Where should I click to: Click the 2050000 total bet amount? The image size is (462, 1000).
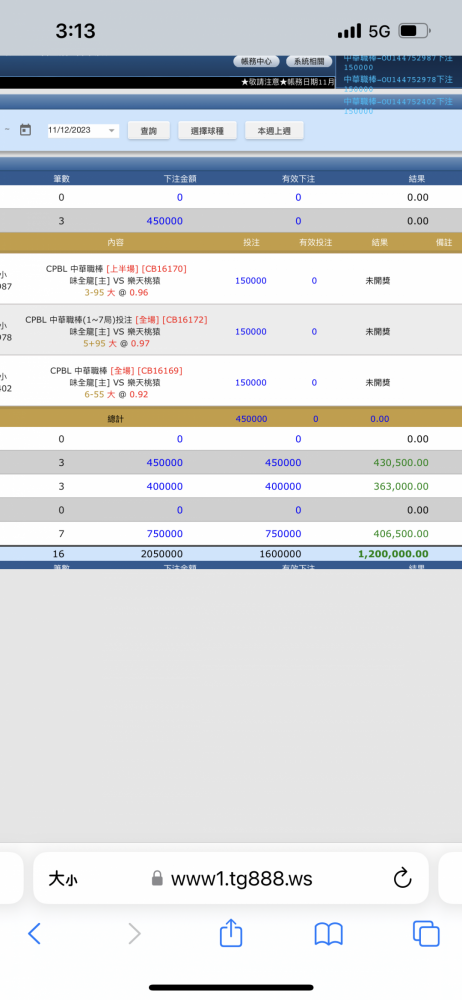162,555
